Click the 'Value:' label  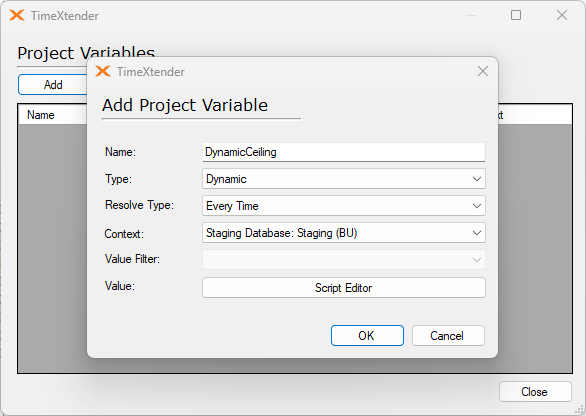[x=120, y=286]
